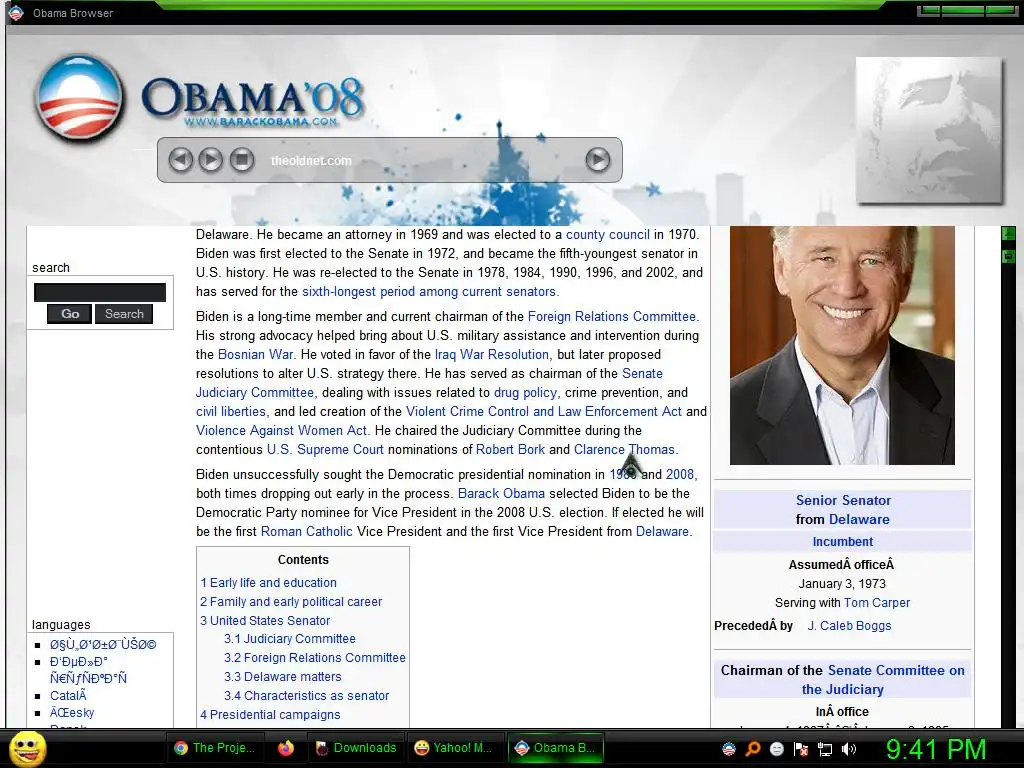The height and width of the screenshot is (768, 1024).
Task: Open the Roman Catholic link
Action: click(306, 531)
